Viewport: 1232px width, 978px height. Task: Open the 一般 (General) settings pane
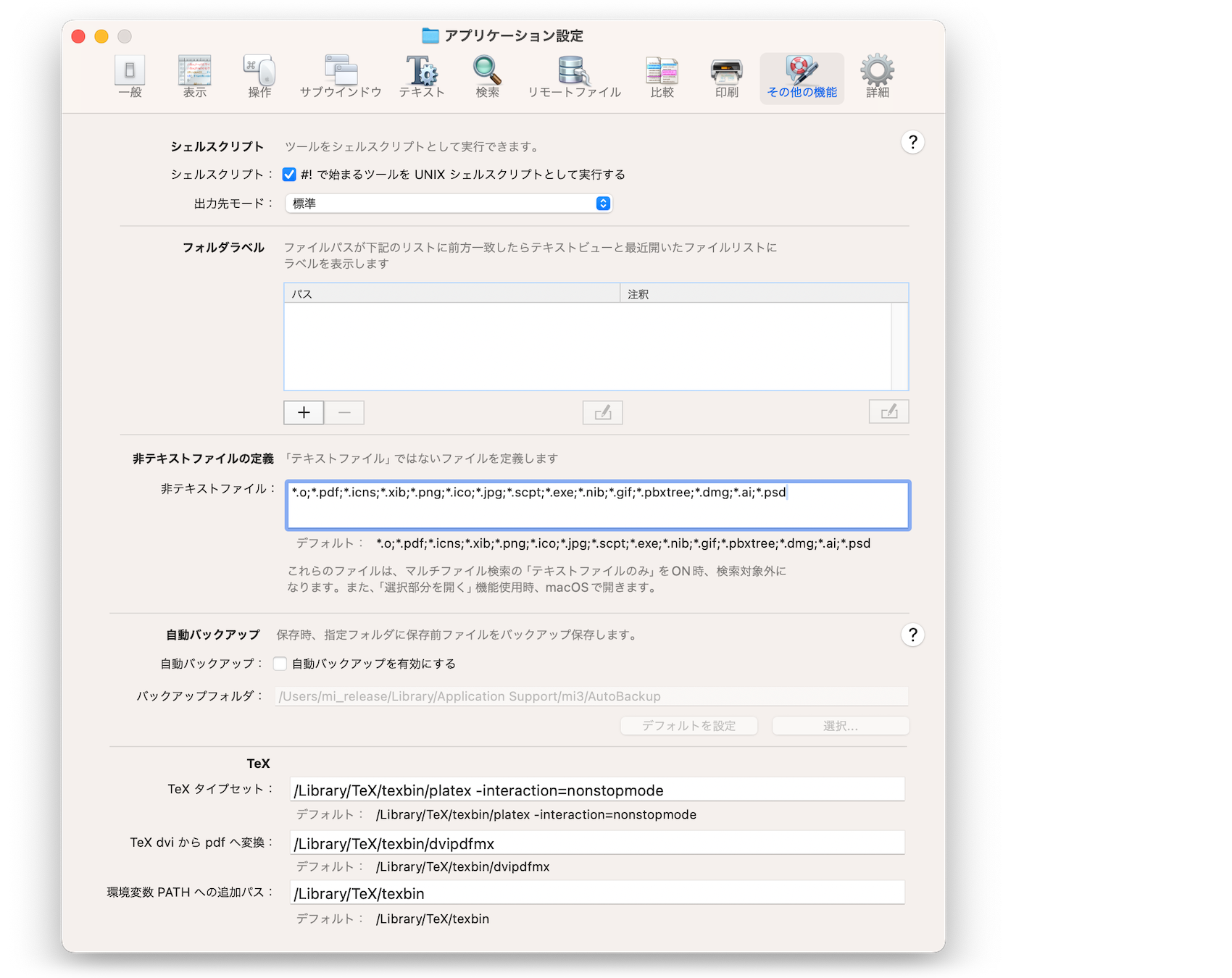pyautogui.click(x=130, y=77)
